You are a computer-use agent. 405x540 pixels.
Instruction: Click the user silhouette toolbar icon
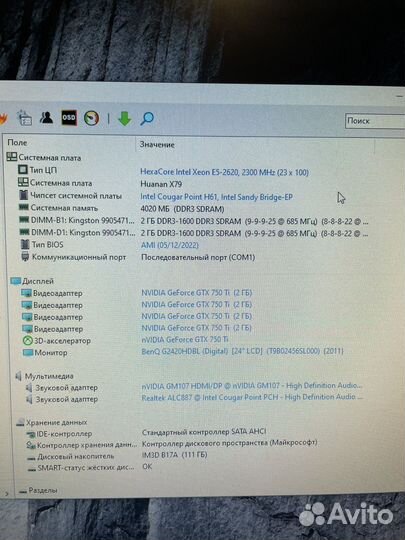pos(46,118)
